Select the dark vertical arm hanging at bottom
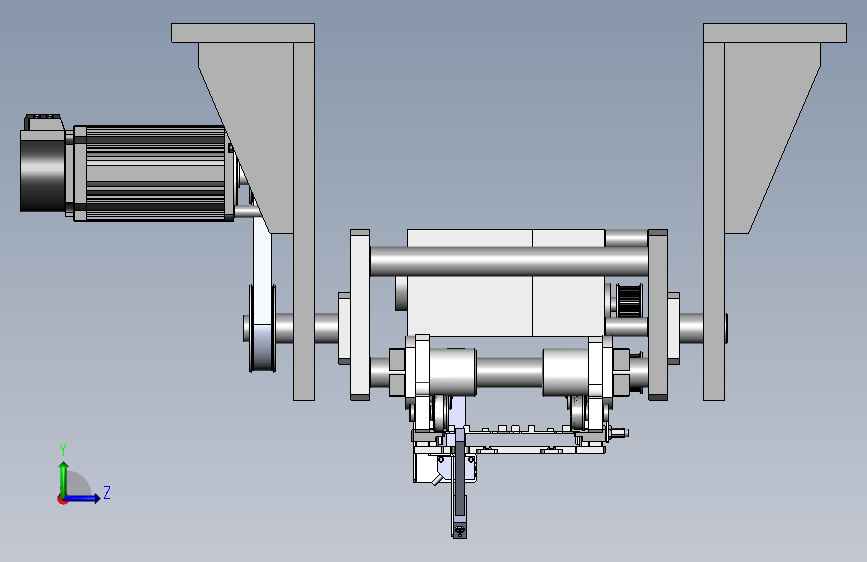 tap(460, 476)
